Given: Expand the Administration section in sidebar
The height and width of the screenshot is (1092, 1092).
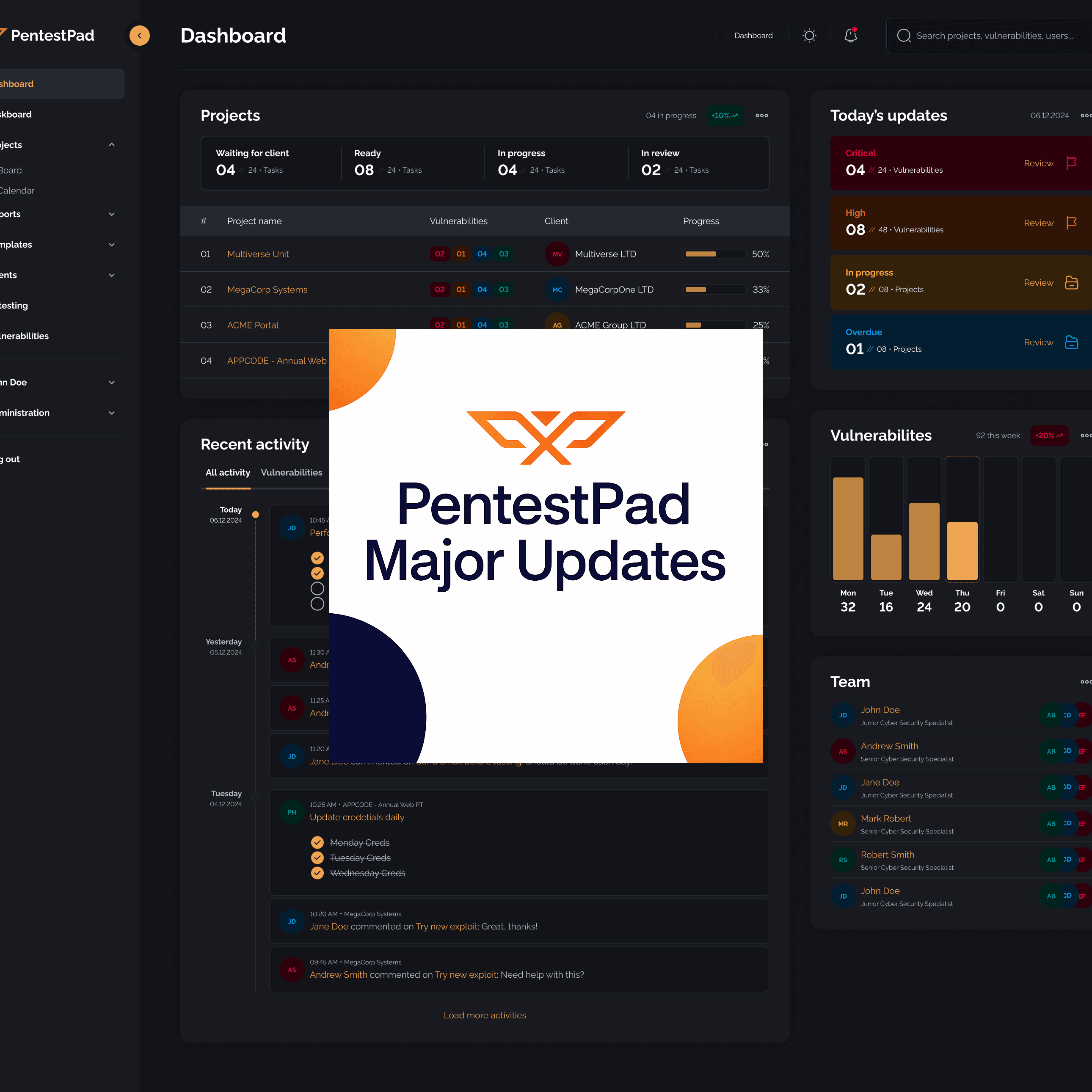Looking at the screenshot, I should pyautogui.click(x=111, y=413).
